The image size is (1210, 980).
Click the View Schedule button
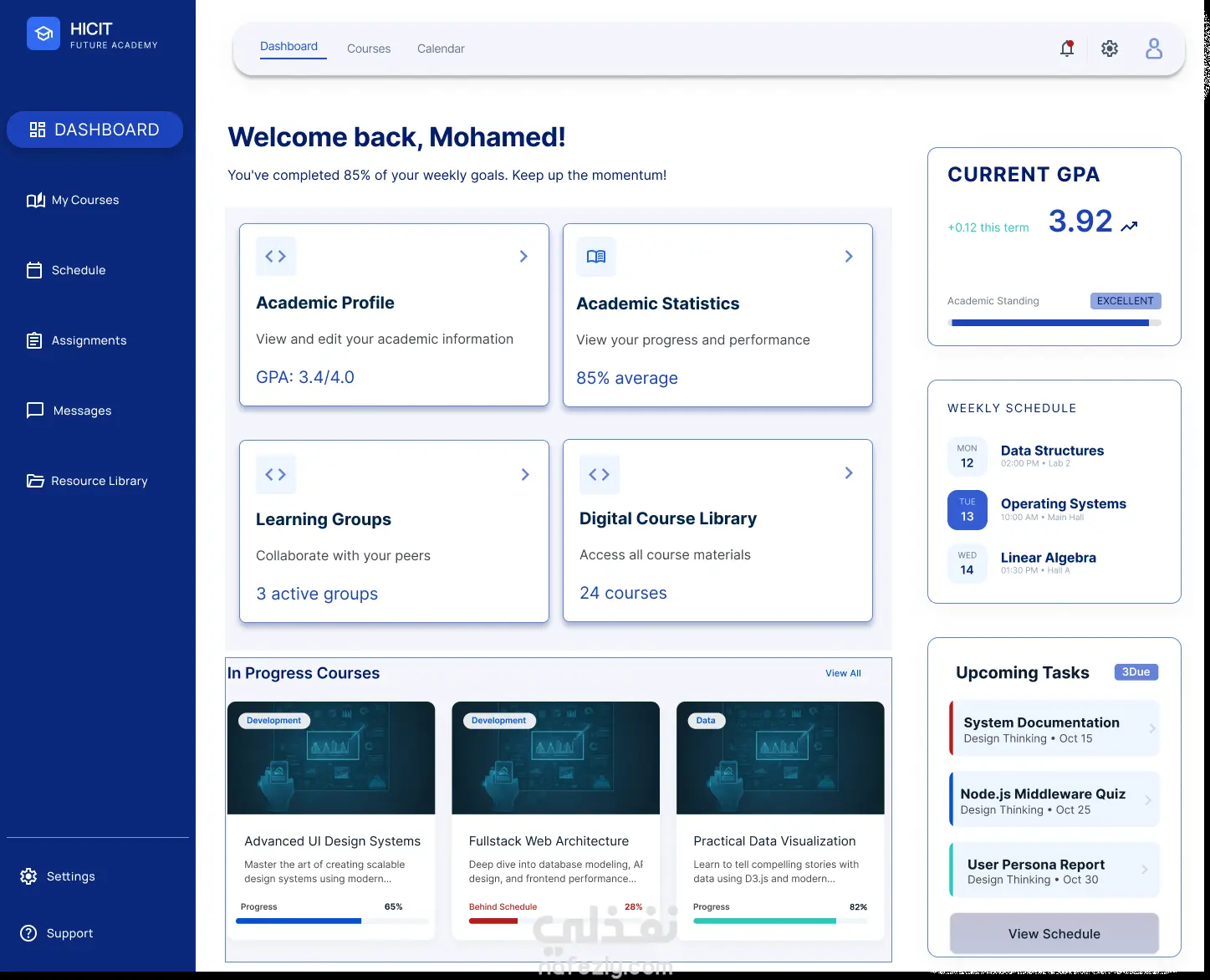(x=1054, y=933)
